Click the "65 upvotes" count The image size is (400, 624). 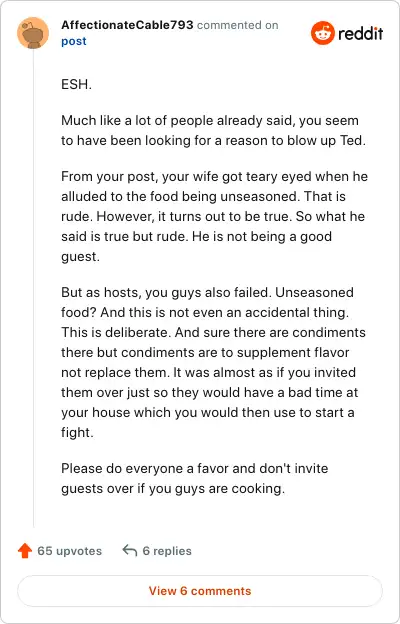(x=70, y=551)
